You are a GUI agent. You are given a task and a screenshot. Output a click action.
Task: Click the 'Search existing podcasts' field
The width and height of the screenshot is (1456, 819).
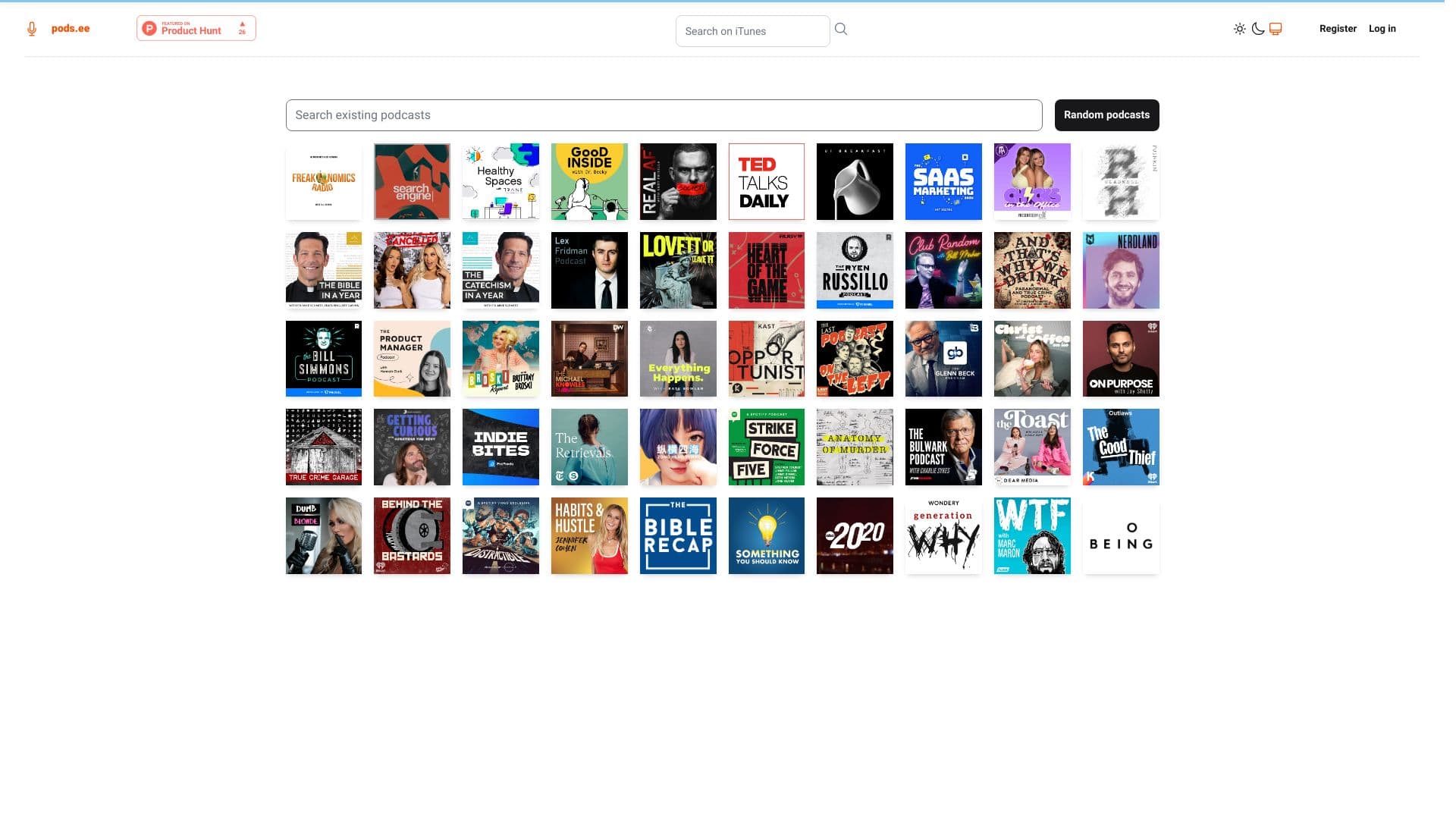pos(664,115)
